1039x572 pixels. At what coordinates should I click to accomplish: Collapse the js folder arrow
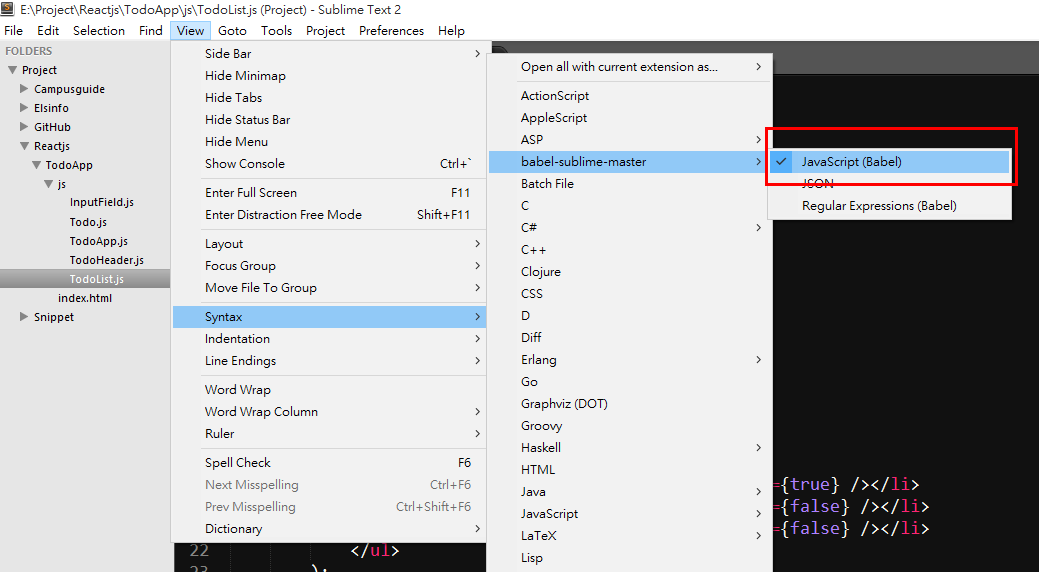pyautogui.click(x=48, y=184)
